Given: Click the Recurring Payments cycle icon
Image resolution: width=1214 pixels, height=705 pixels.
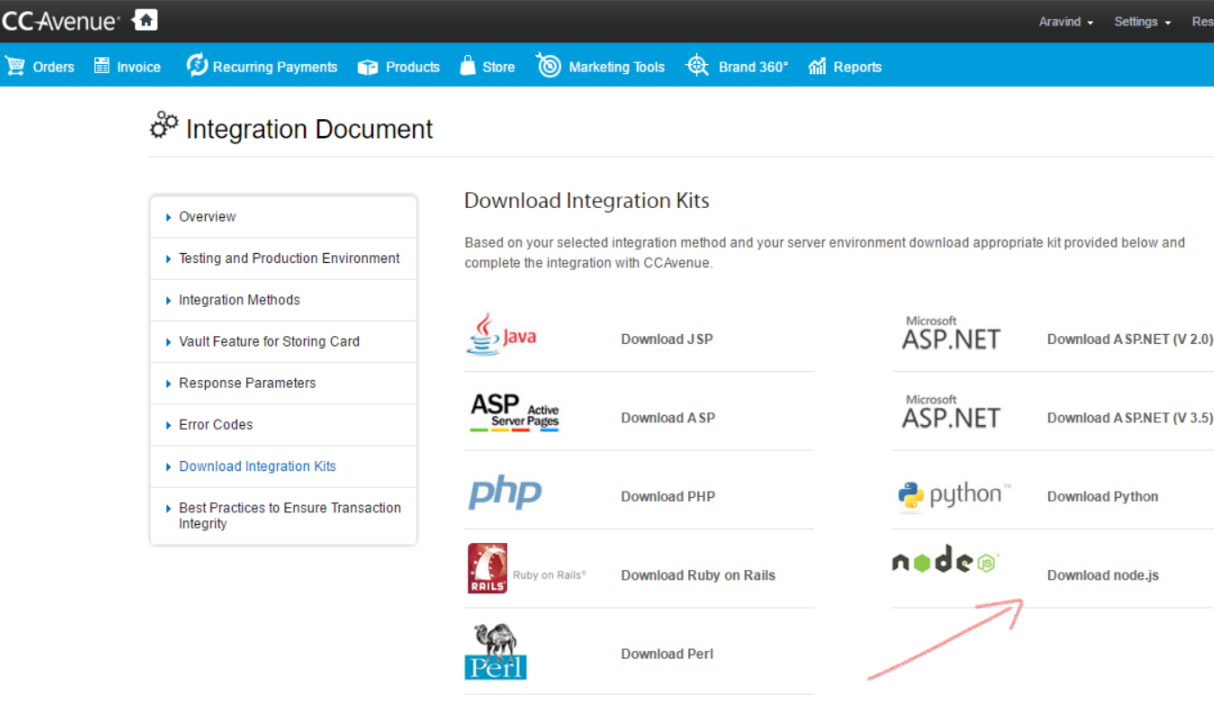Looking at the screenshot, I should click(x=196, y=66).
